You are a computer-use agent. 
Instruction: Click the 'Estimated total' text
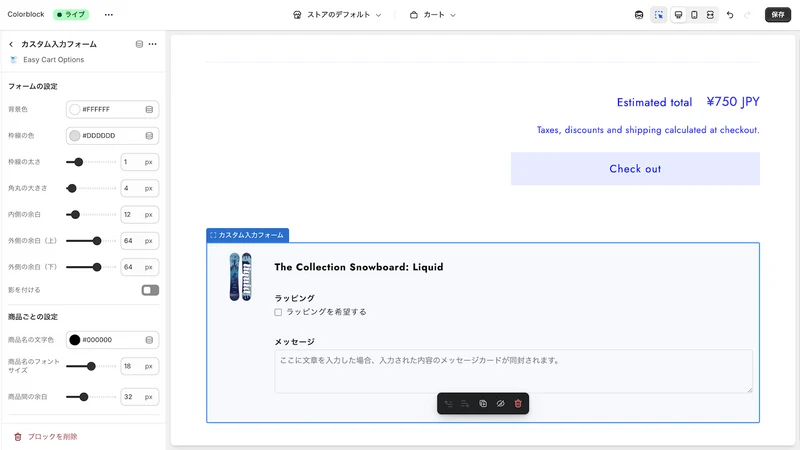[x=655, y=103]
